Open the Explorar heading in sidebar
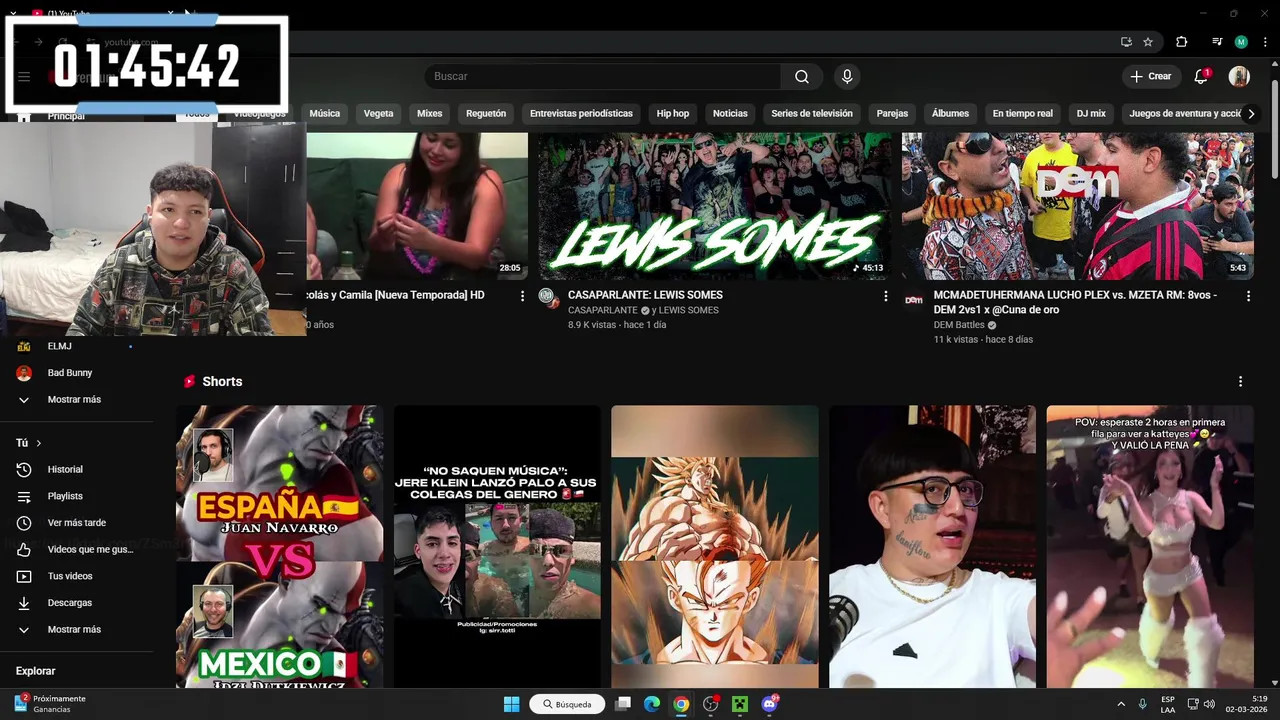 (x=36, y=671)
